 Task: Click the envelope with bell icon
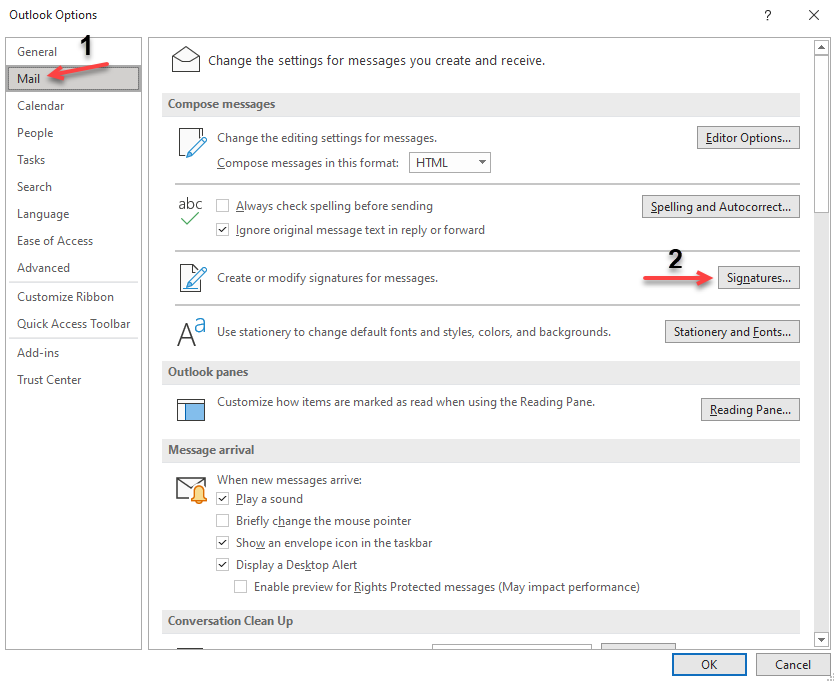[191, 490]
